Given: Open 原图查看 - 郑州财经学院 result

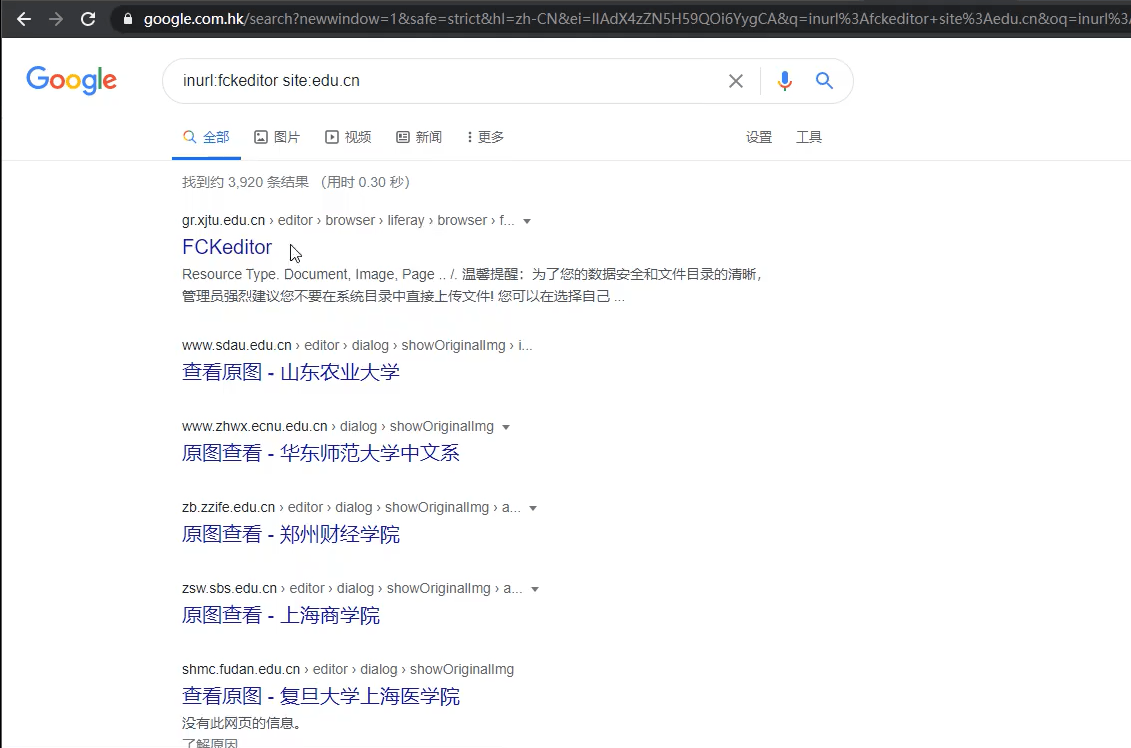Looking at the screenshot, I should coord(291,534).
